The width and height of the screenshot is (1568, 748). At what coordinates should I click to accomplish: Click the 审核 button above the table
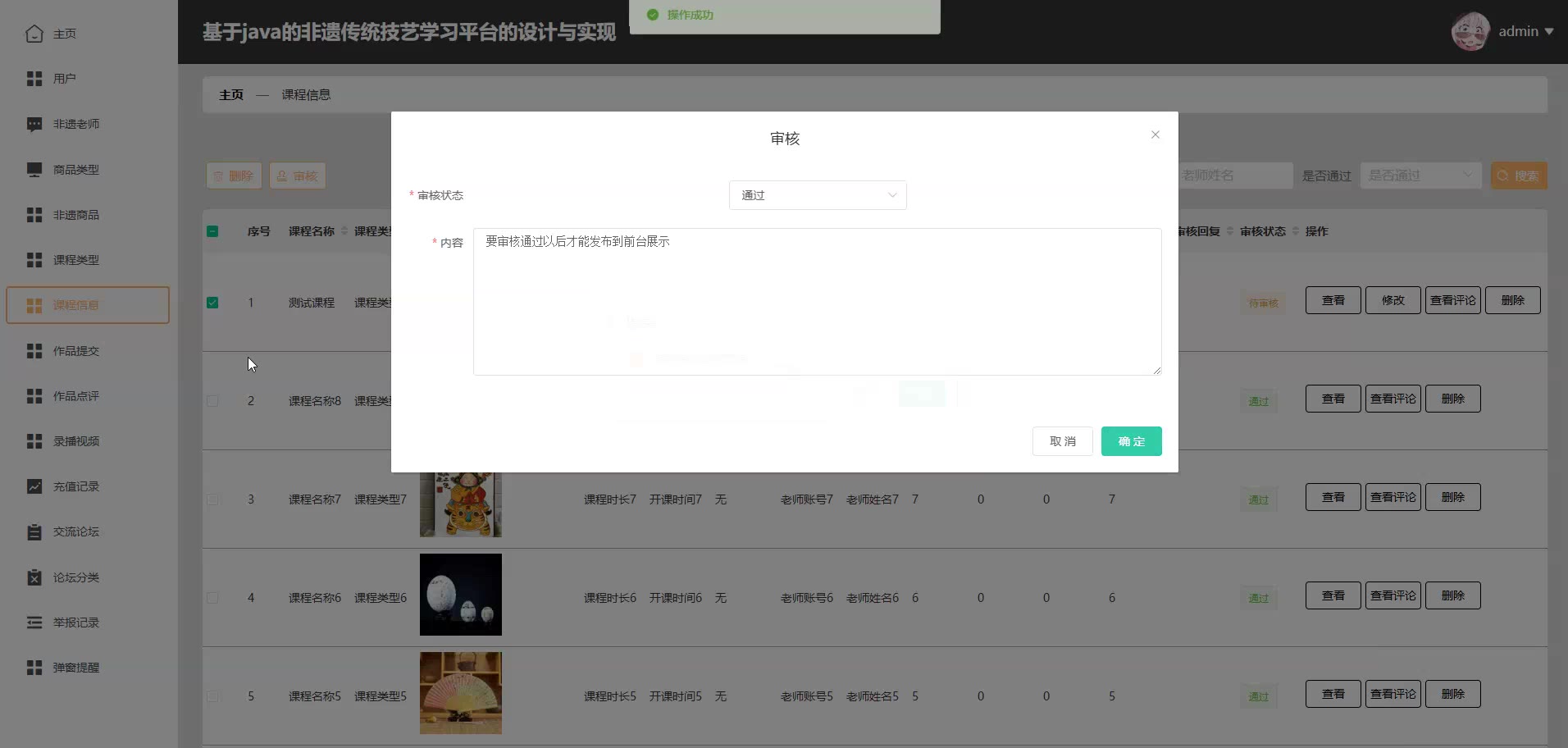(298, 176)
